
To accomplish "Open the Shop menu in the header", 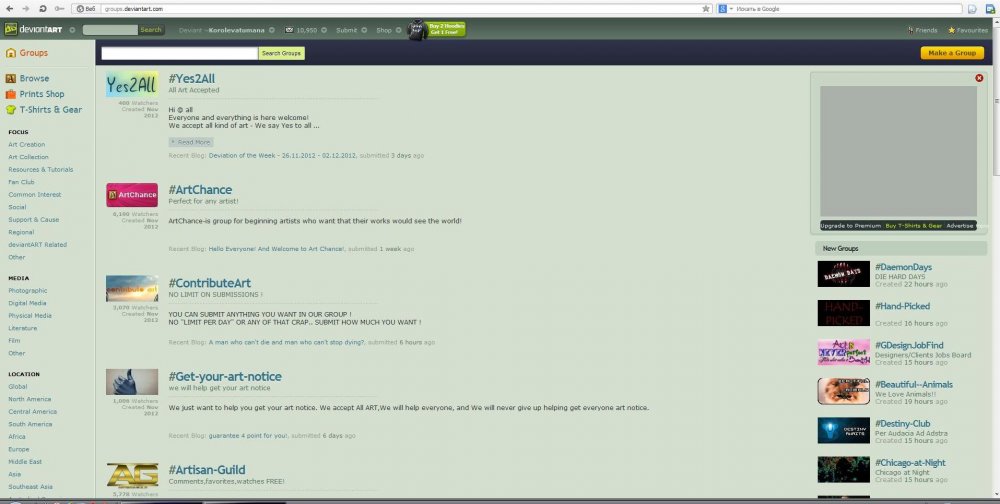I will click(384, 30).
